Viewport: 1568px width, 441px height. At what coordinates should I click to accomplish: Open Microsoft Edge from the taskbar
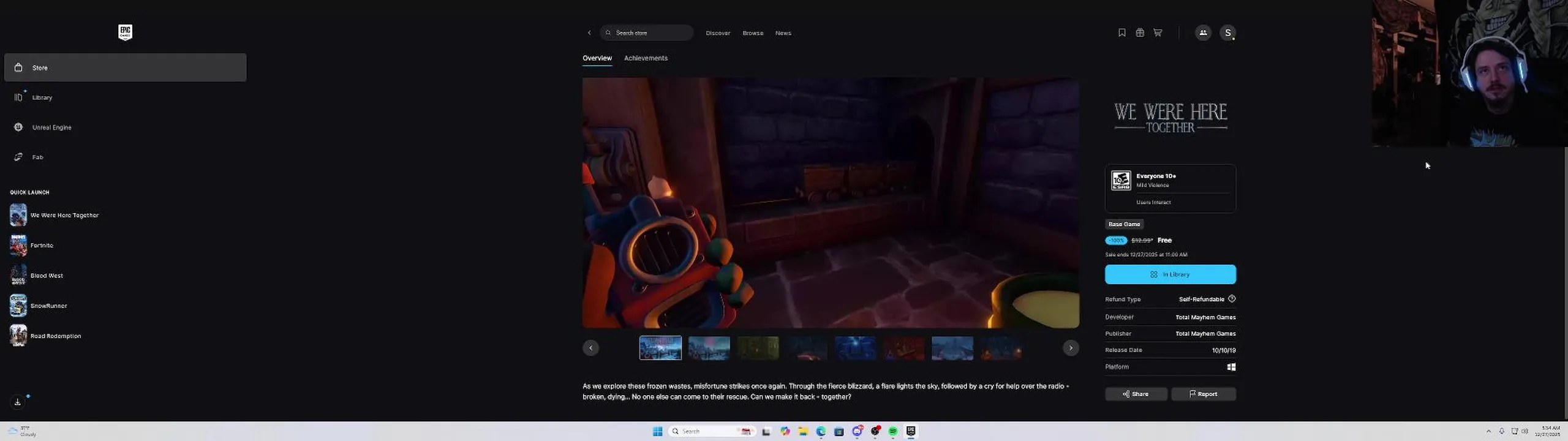pyautogui.click(x=821, y=431)
